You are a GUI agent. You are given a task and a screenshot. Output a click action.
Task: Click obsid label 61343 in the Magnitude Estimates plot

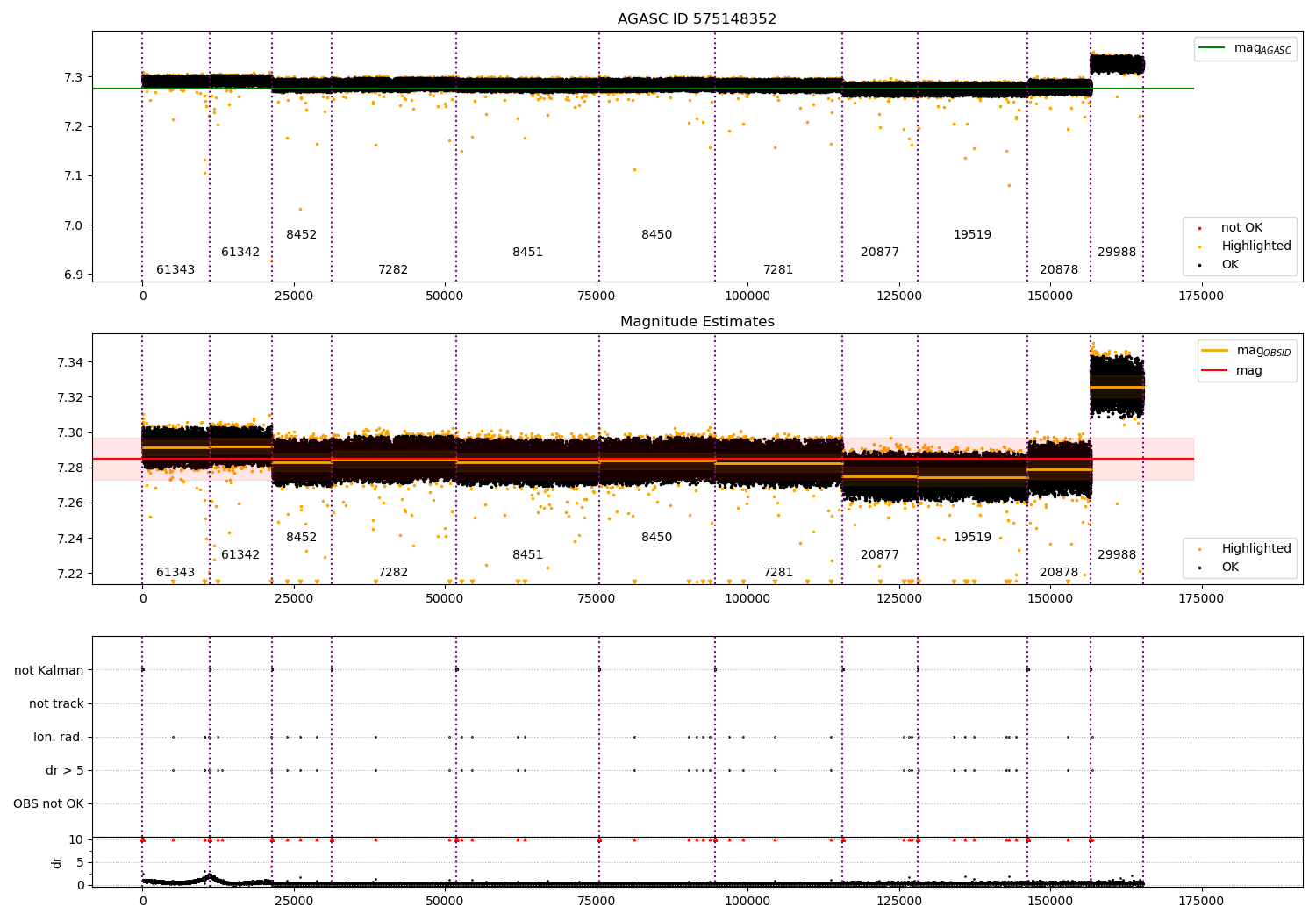point(175,573)
